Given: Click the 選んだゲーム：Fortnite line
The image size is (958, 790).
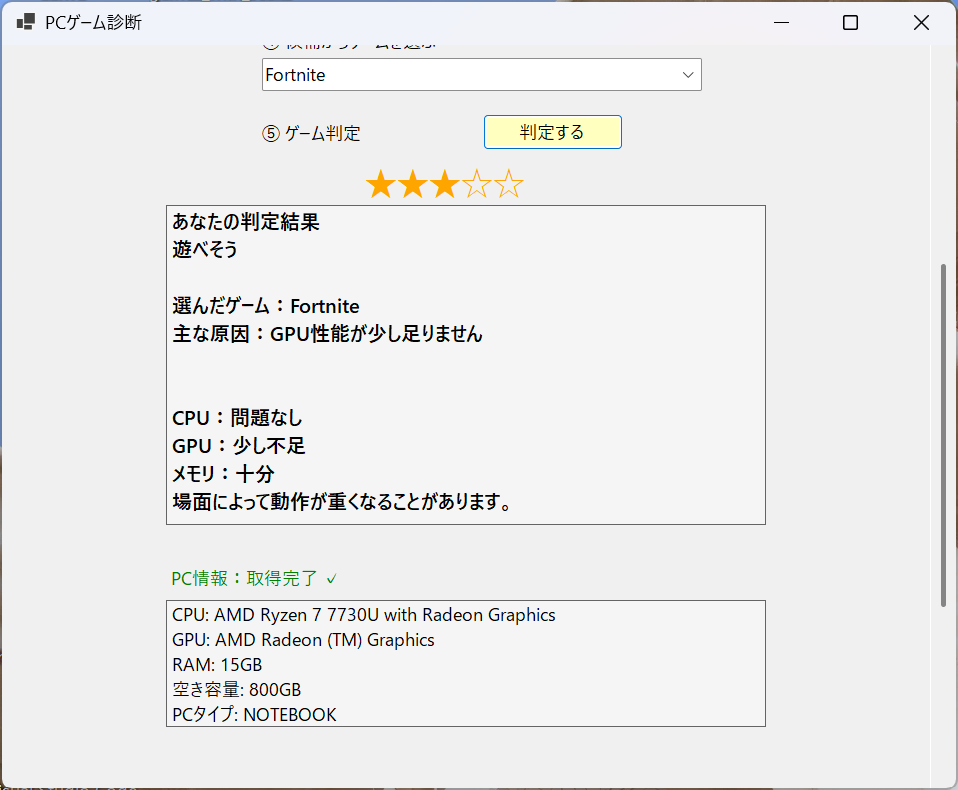Looking at the screenshot, I should (266, 305).
